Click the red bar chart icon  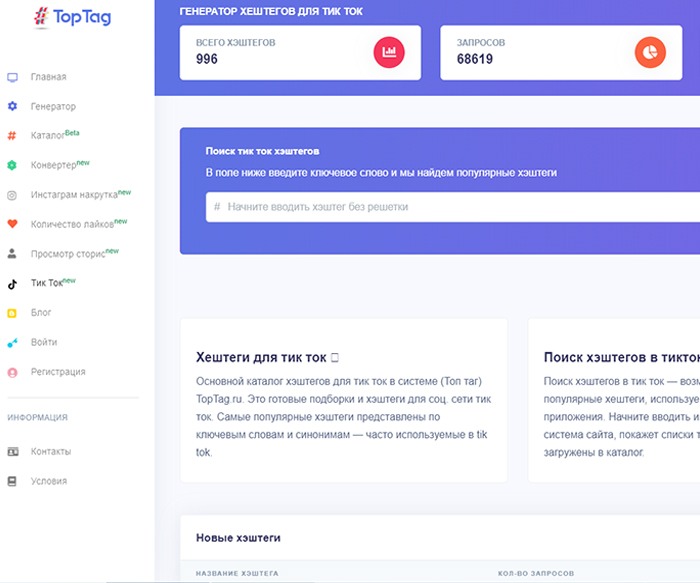389,52
